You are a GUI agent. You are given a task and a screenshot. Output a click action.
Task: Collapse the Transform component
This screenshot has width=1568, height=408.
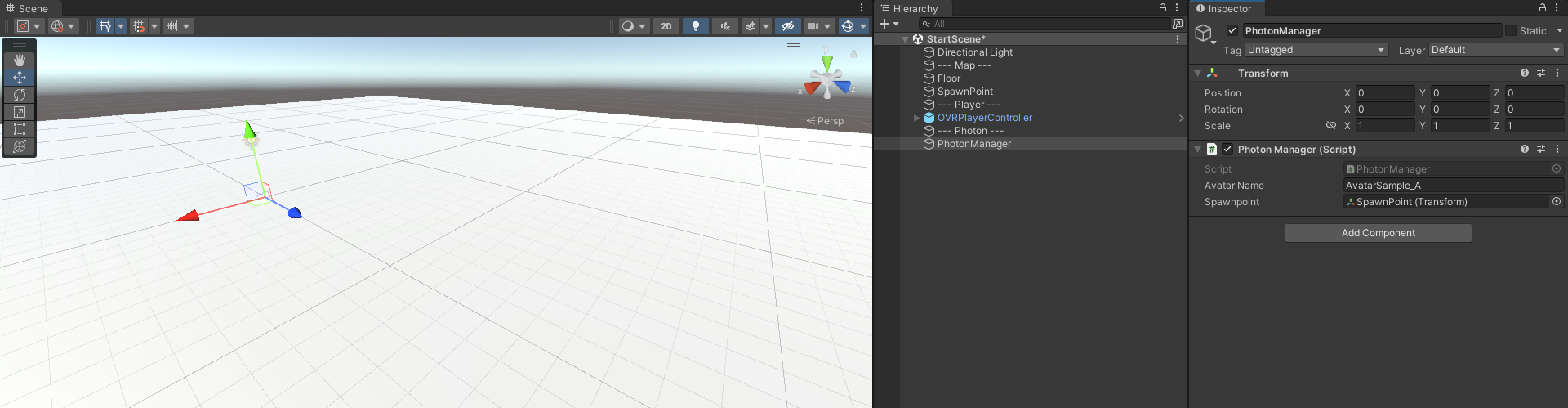(1197, 74)
